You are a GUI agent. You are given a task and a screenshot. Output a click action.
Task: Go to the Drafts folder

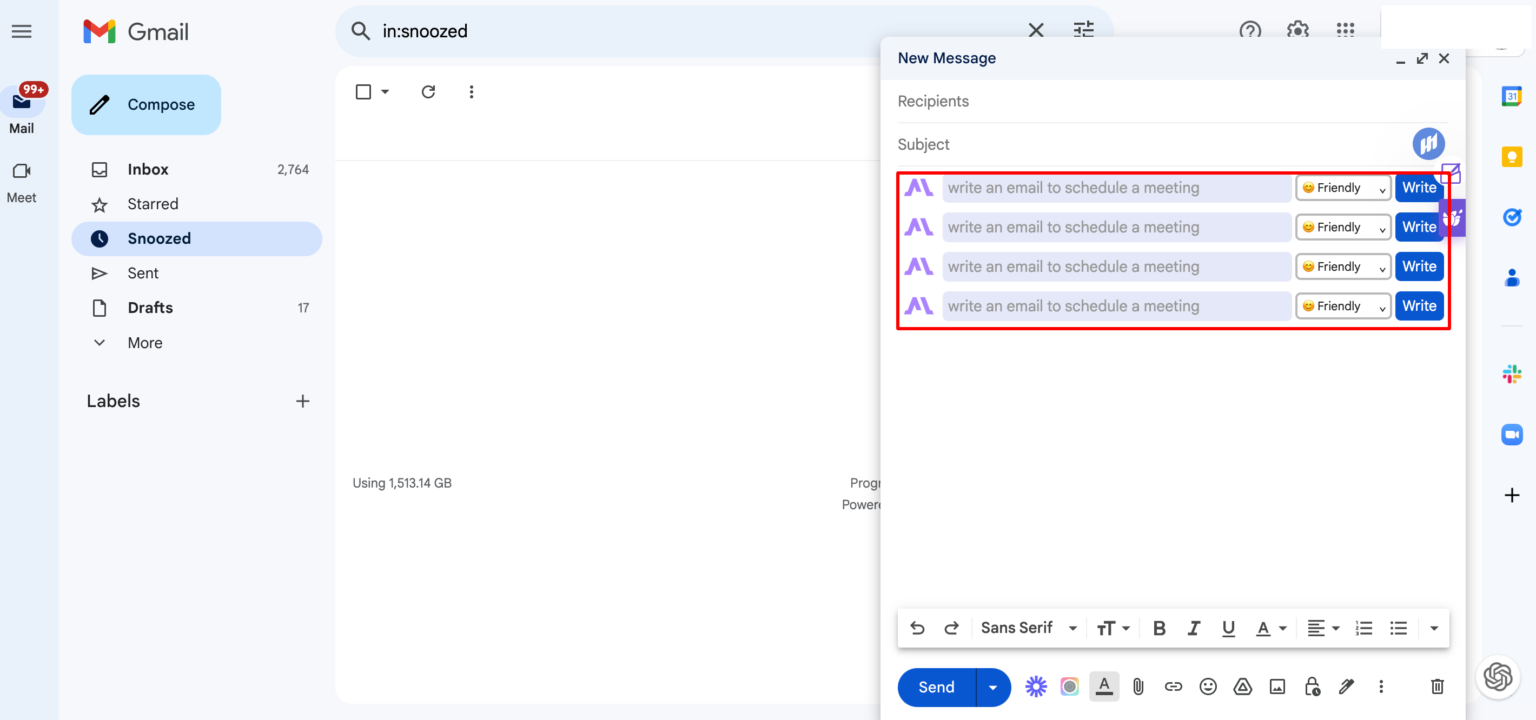[x=150, y=308]
